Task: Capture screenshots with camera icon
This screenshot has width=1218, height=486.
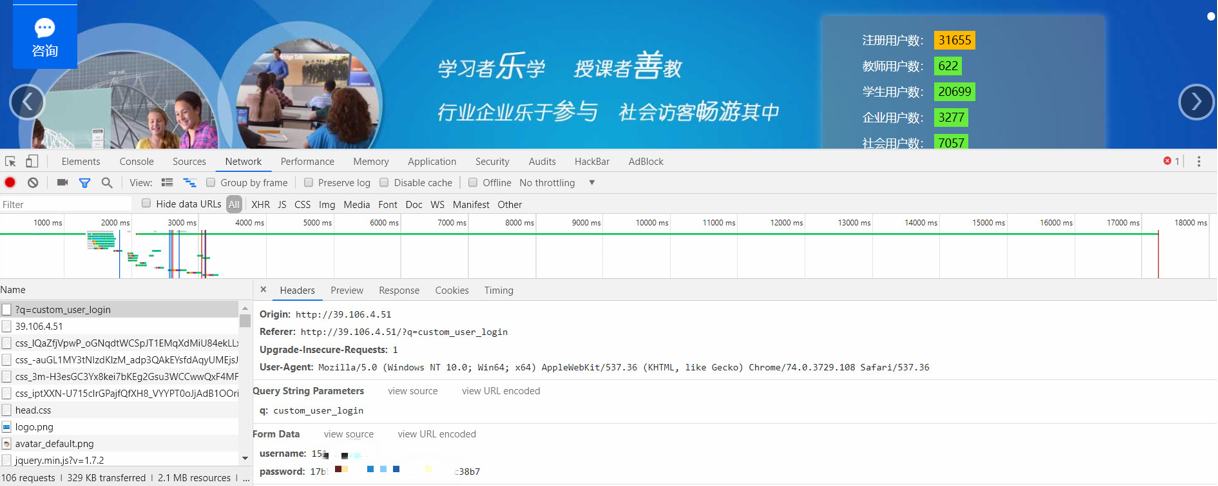Action: [x=62, y=183]
